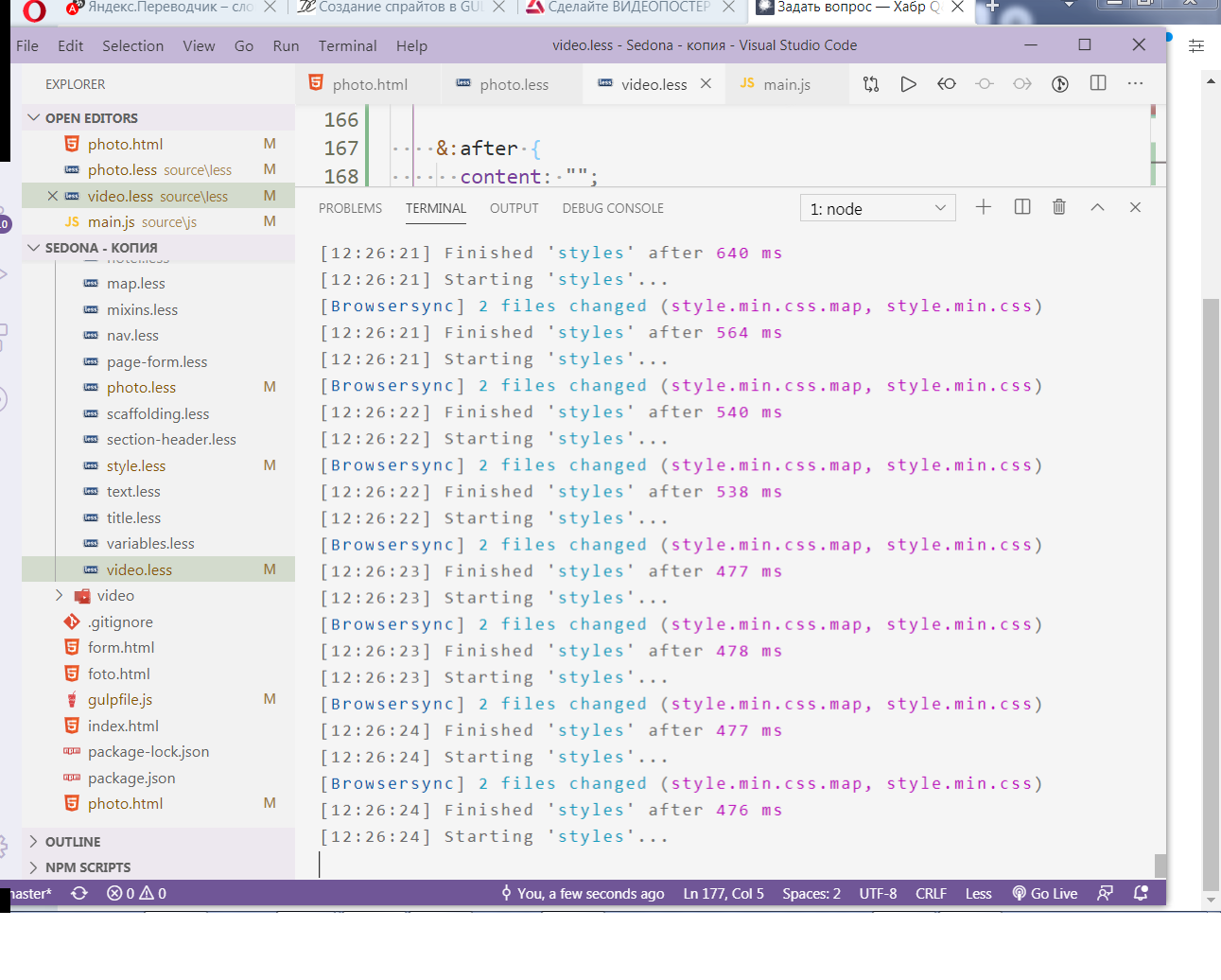Open the Go menu

click(244, 45)
